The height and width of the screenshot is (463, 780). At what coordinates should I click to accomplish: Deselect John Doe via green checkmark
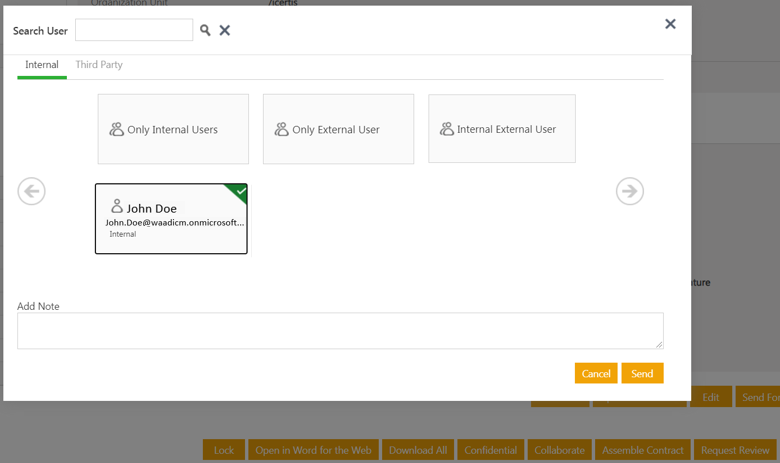pyautogui.click(x=240, y=191)
